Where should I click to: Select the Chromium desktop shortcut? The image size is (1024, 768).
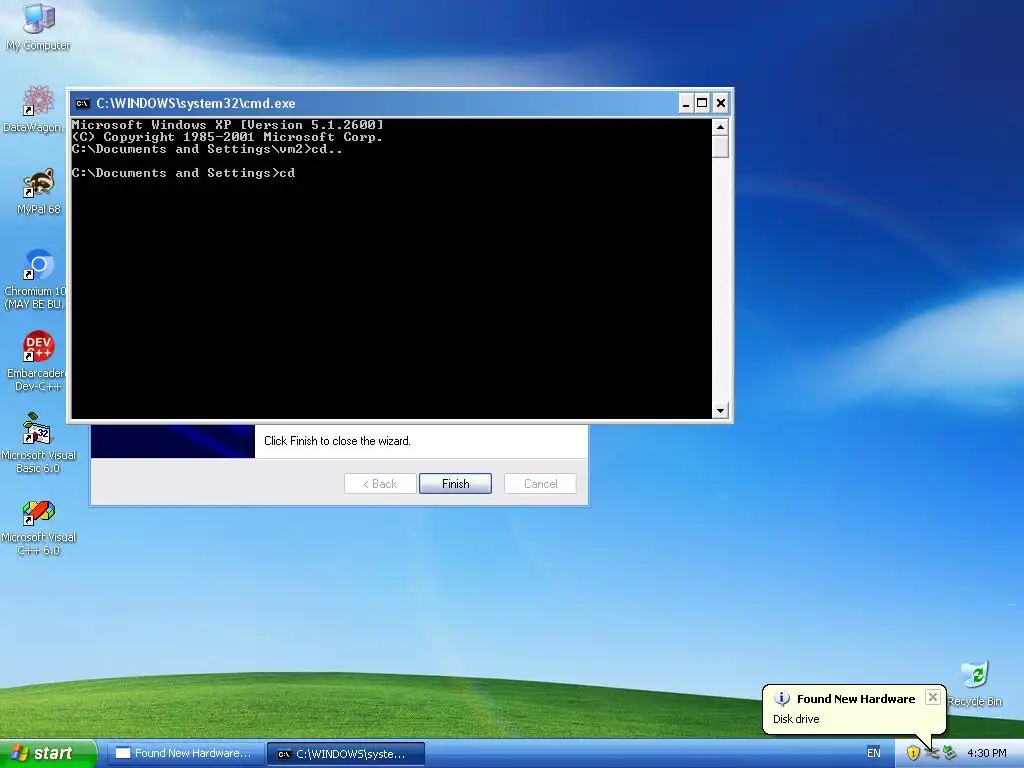click(x=36, y=279)
